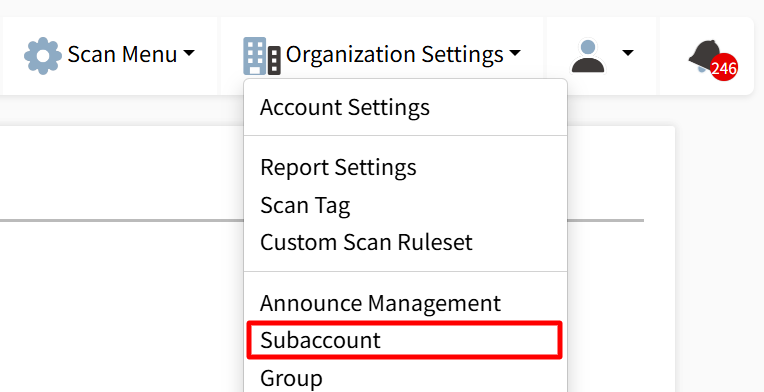Open the user account dropdown arrow
The width and height of the screenshot is (764, 392).
click(628, 52)
